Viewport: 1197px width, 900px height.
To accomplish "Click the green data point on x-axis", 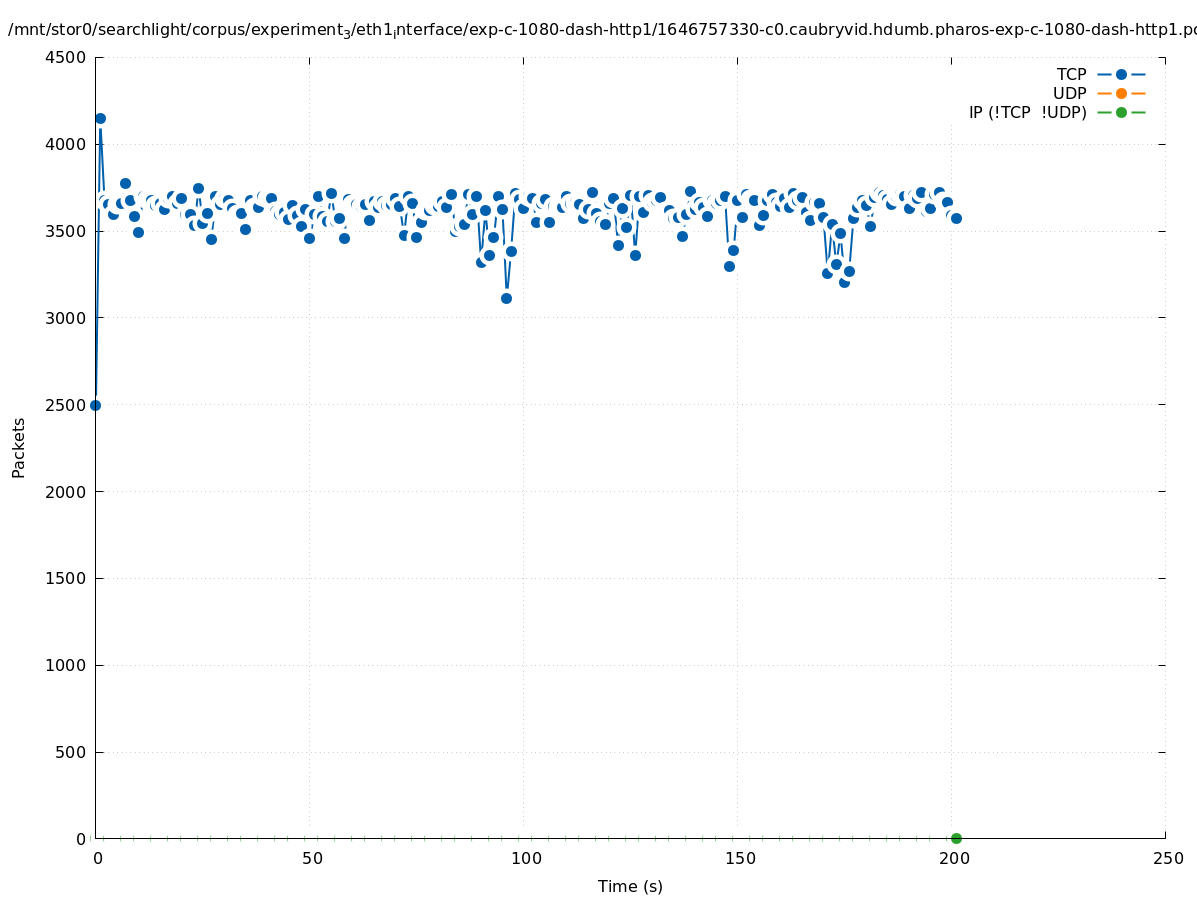I will click(x=956, y=838).
